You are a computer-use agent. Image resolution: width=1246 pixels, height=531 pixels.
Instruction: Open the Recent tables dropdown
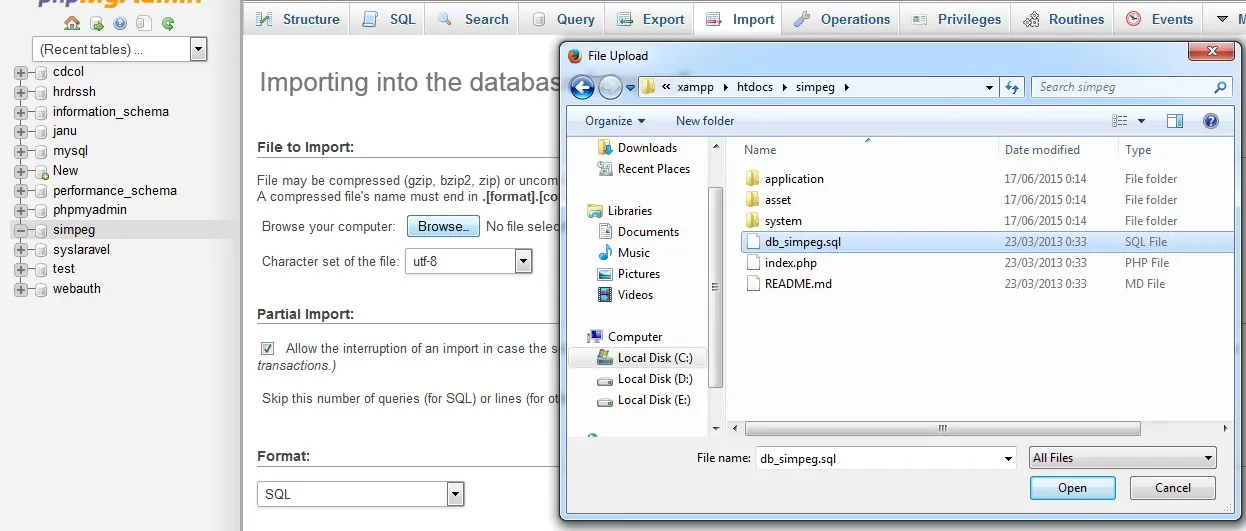point(120,48)
